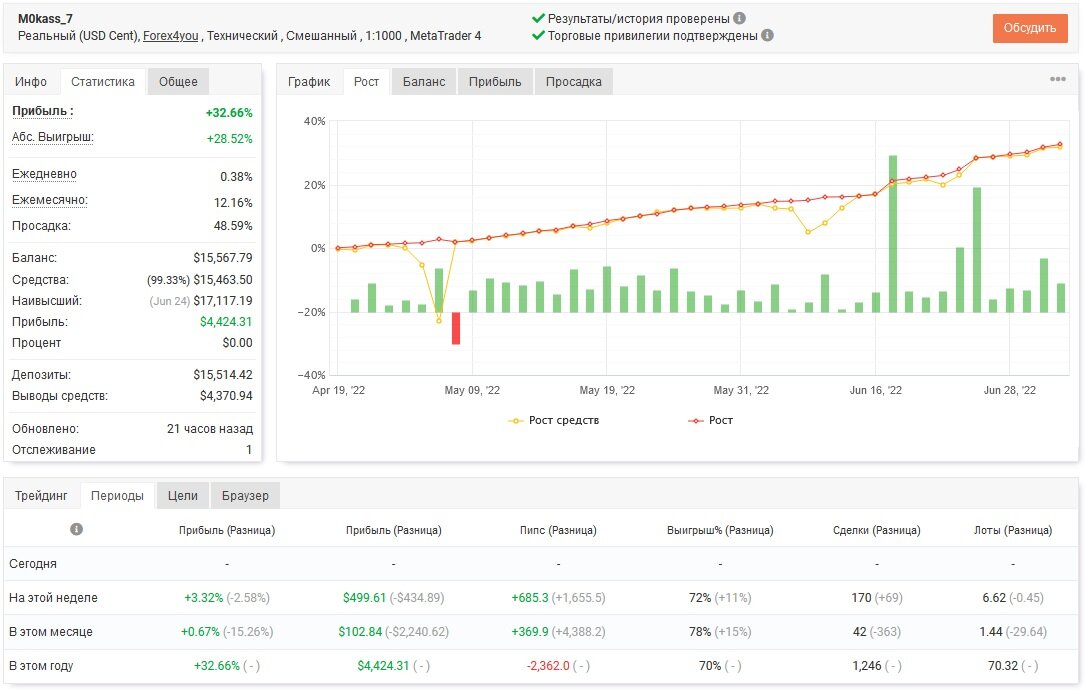Click the 'На этой неделе' row label
The height and width of the screenshot is (690, 1086).
[x=53, y=598]
